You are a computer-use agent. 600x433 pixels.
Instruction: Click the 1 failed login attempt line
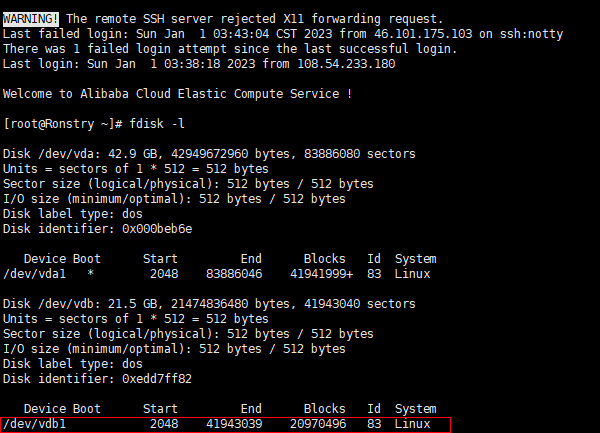click(x=230, y=49)
